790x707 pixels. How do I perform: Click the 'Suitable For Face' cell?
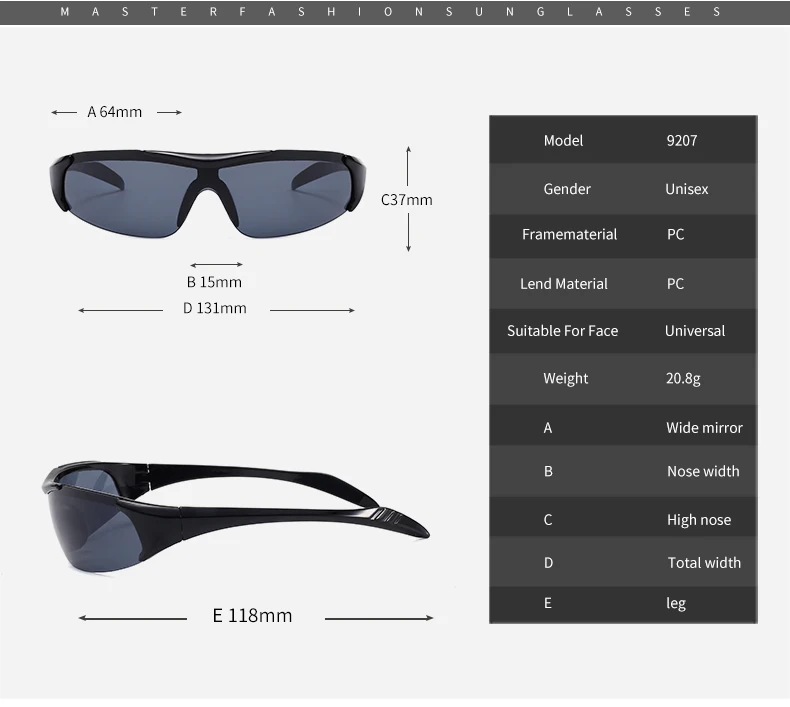pyautogui.click(x=563, y=331)
